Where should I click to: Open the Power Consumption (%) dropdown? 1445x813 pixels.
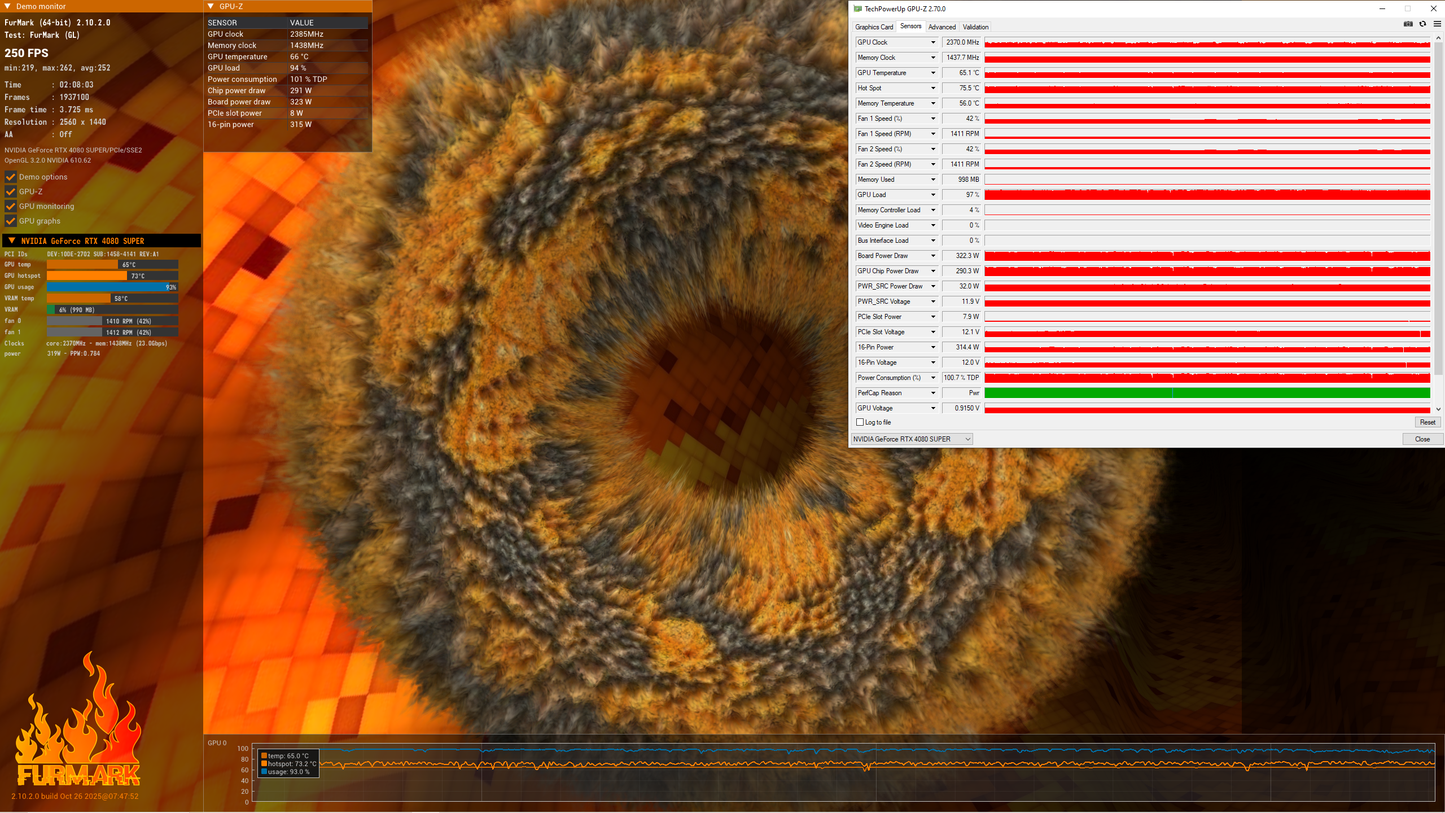point(933,378)
